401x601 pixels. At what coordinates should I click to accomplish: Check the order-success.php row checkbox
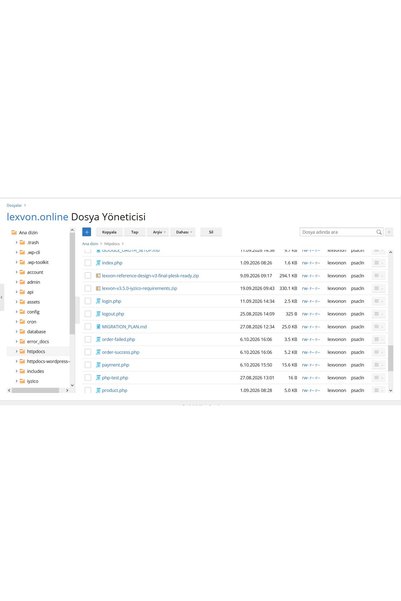(x=88, y=352)
